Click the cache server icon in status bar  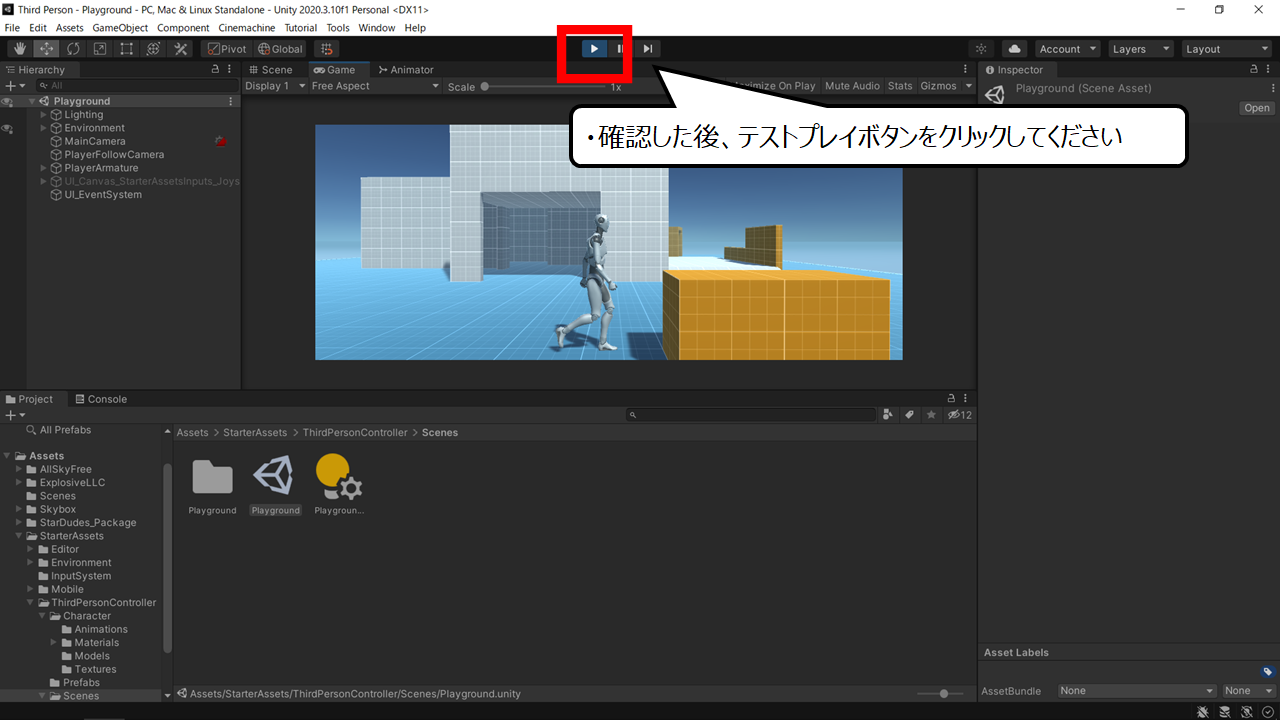(1225, 711)
